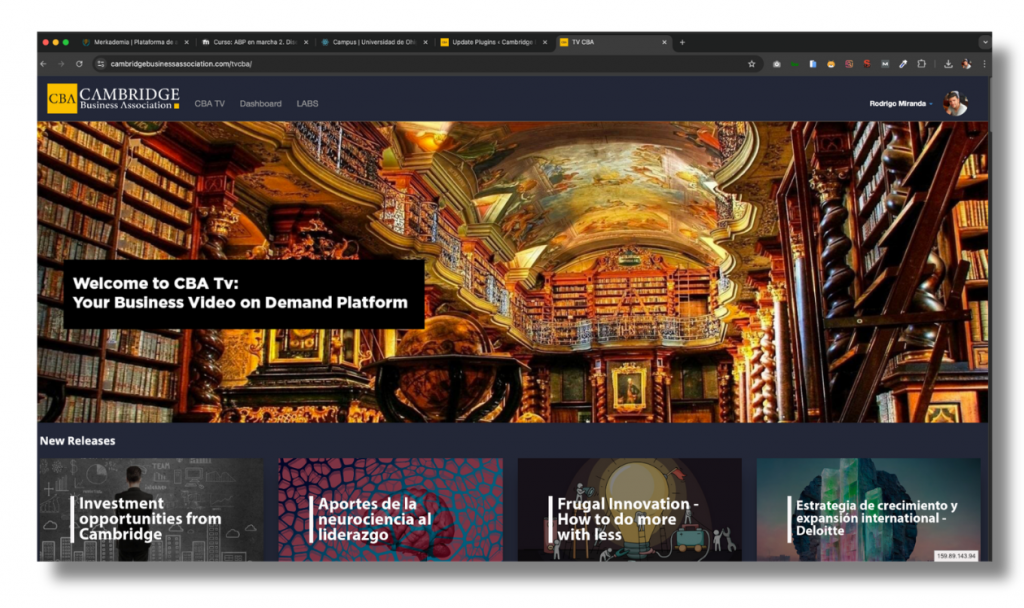Click Rodrigo Miranda's profile picture

point(955,104)
